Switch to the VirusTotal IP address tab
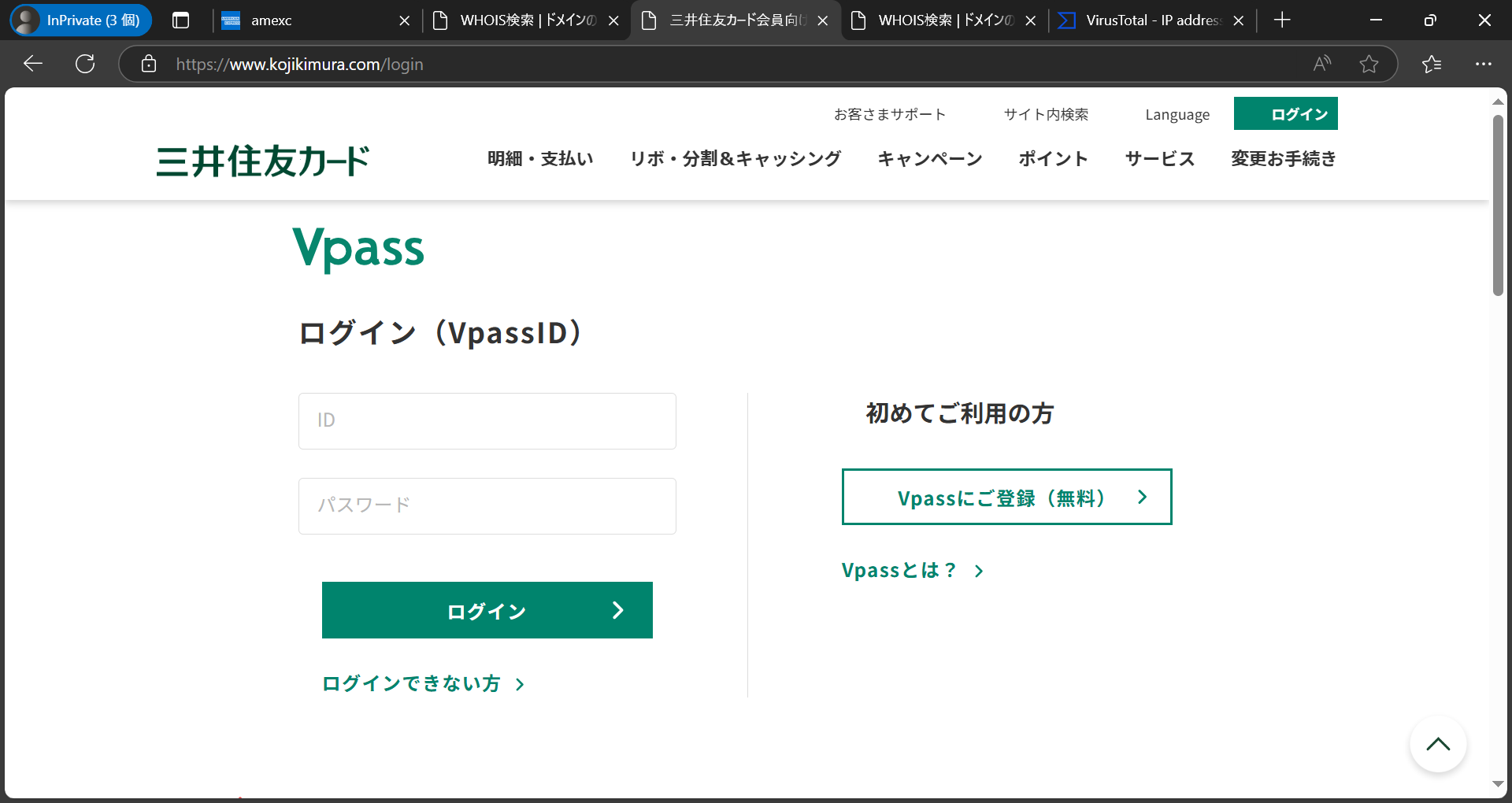The image size is (1512, 803). point(1152,20)
